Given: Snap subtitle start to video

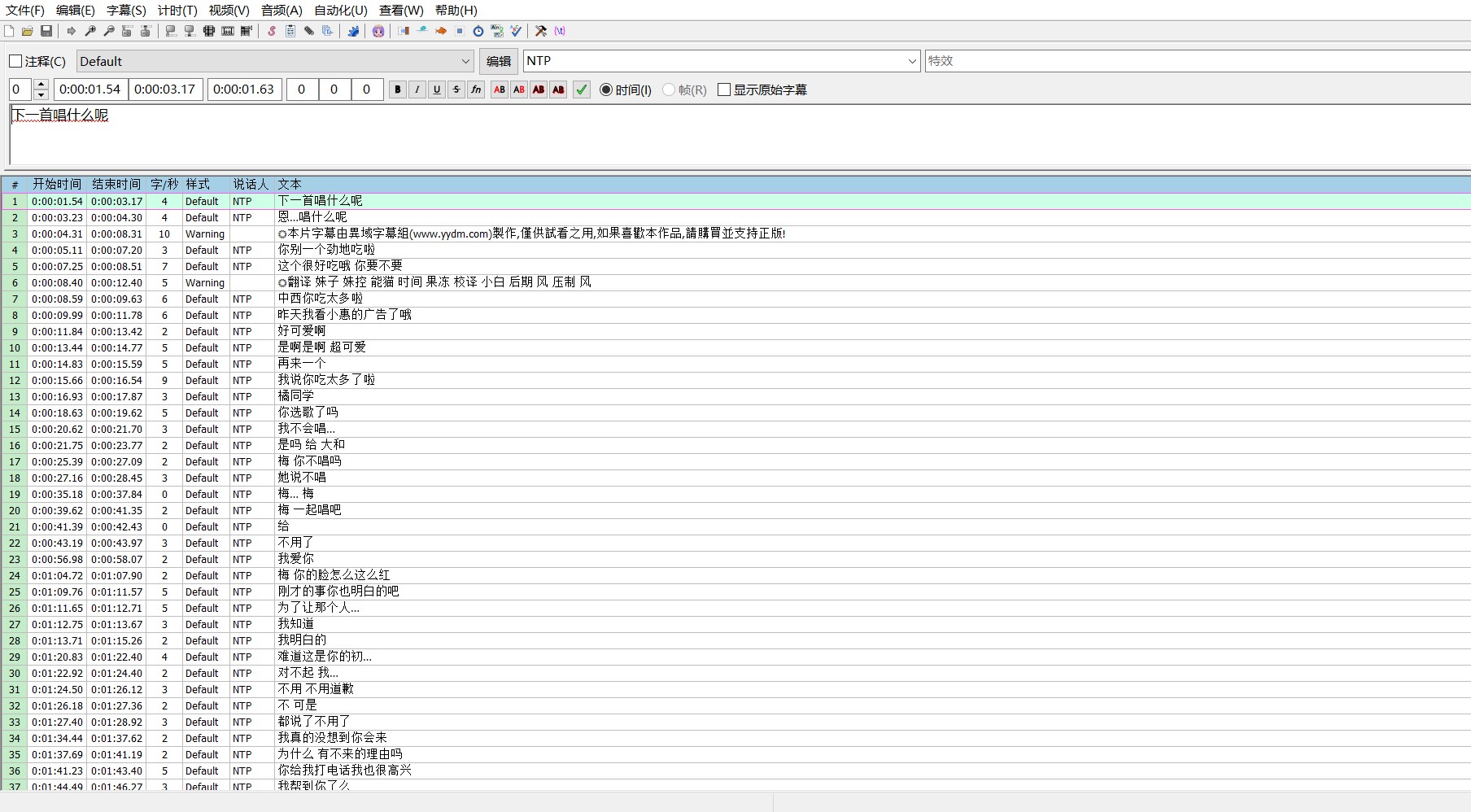Looking at the screenshot, I should coord(171,31).
